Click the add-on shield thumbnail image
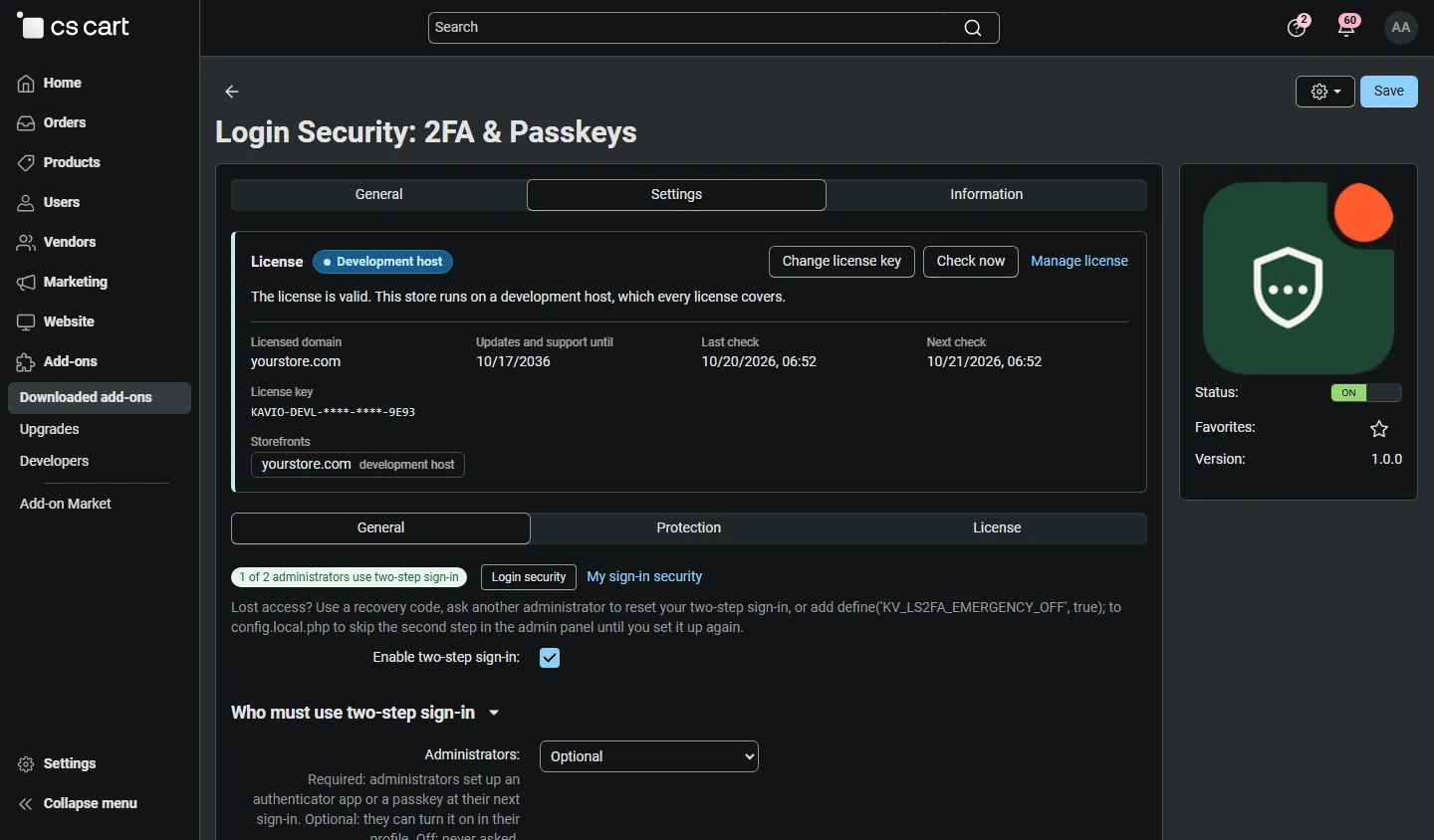 pyautogui.click(x=1299, y=278)
